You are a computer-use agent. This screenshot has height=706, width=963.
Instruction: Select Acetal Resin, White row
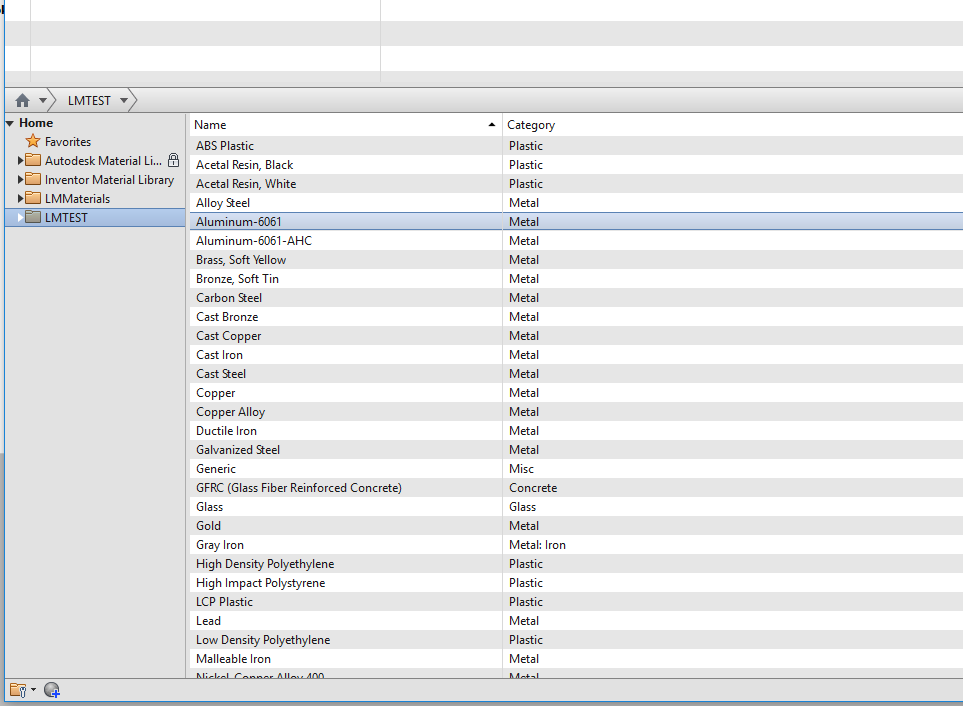(x=576, y=184)
